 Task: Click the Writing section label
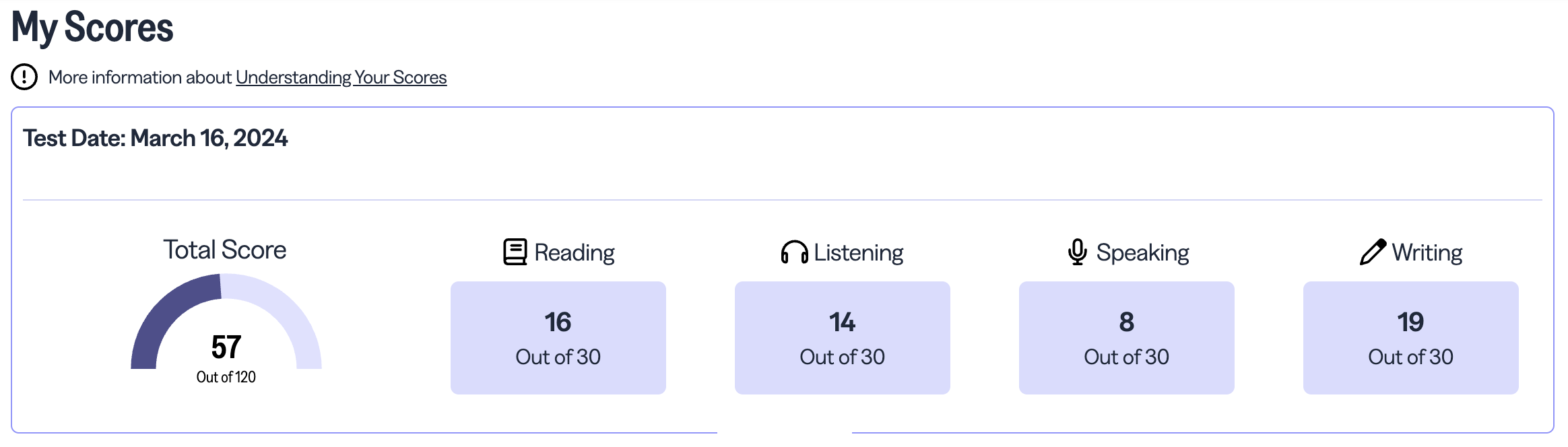pyautogui.click(x=1427, y=252)
